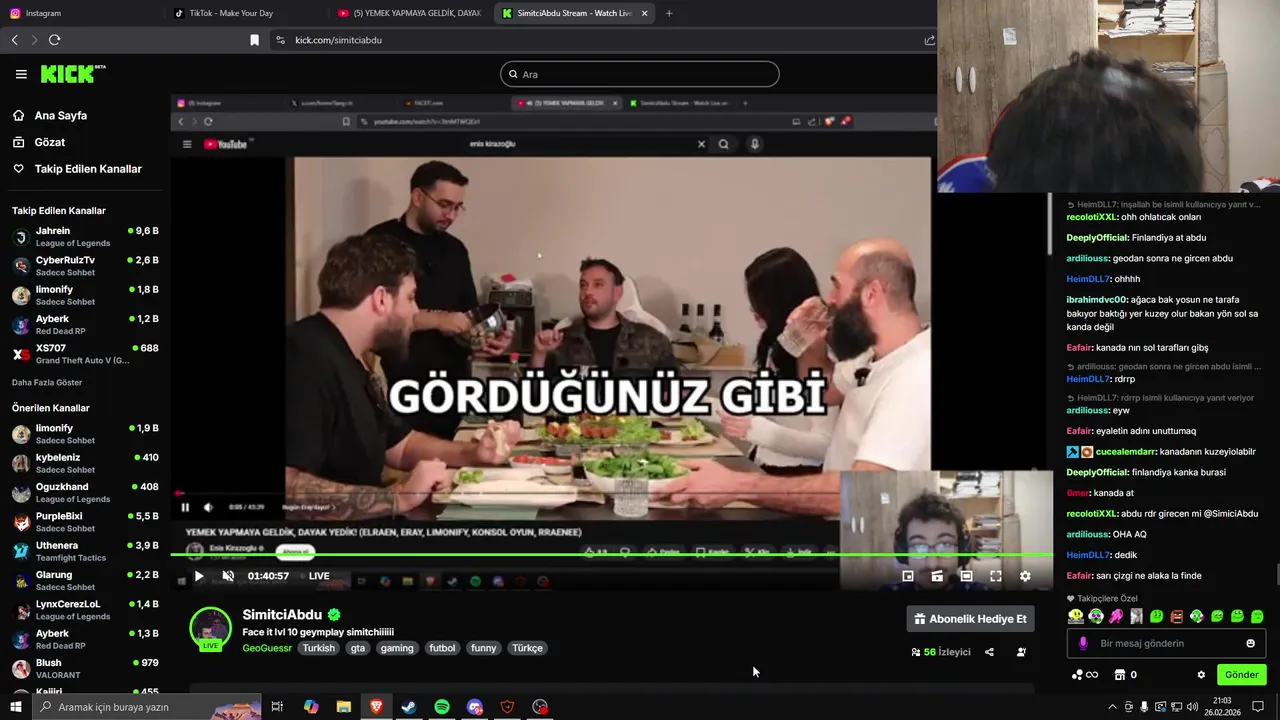Open XS707 channel in sidebar
This screenshot has width=1280, height=720.
click(85, 354)
